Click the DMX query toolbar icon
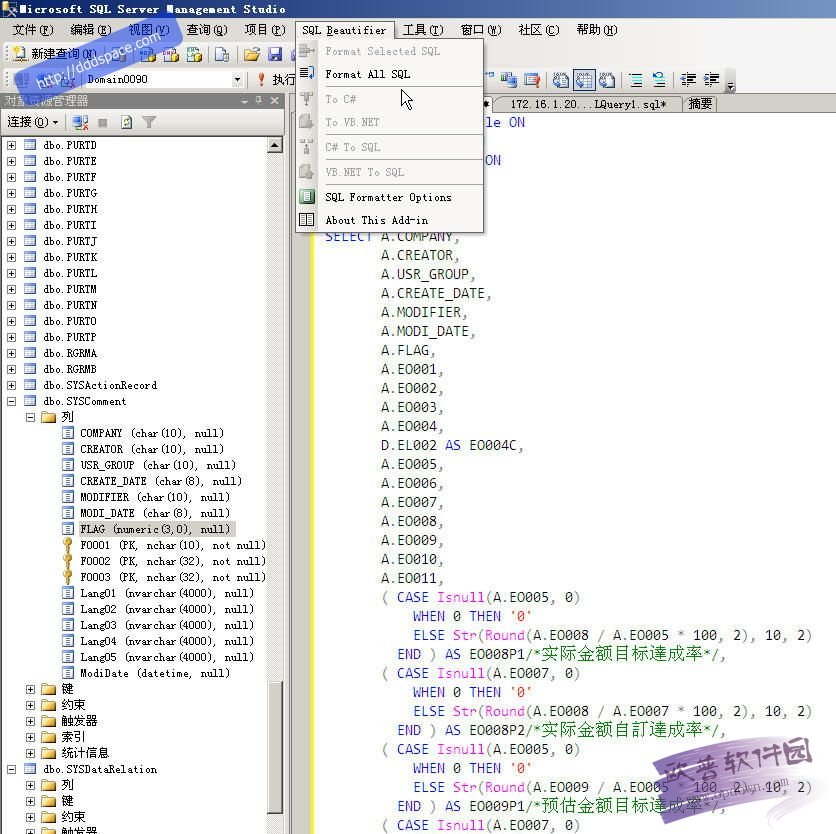836x834 pixels. pyautogui.click(x=171, y=54)
